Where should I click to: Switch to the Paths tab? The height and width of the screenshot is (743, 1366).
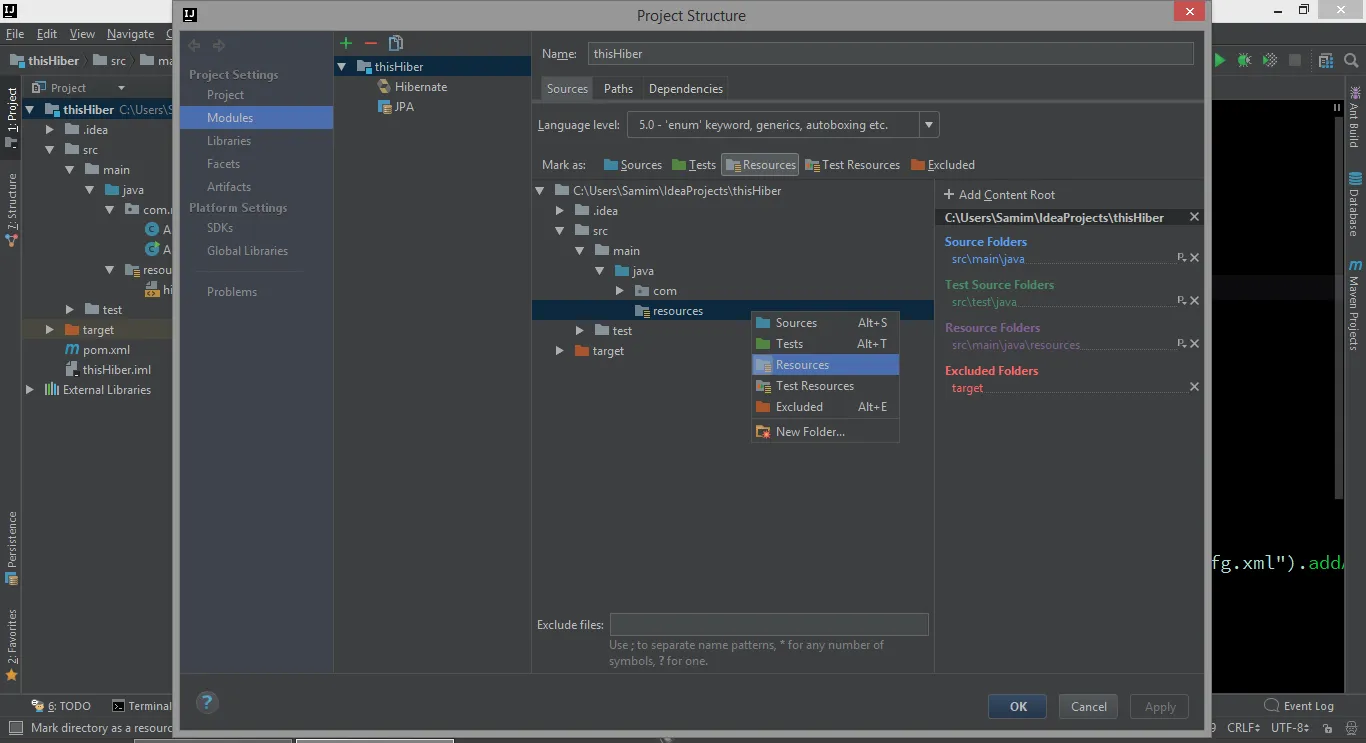point(618,89)
